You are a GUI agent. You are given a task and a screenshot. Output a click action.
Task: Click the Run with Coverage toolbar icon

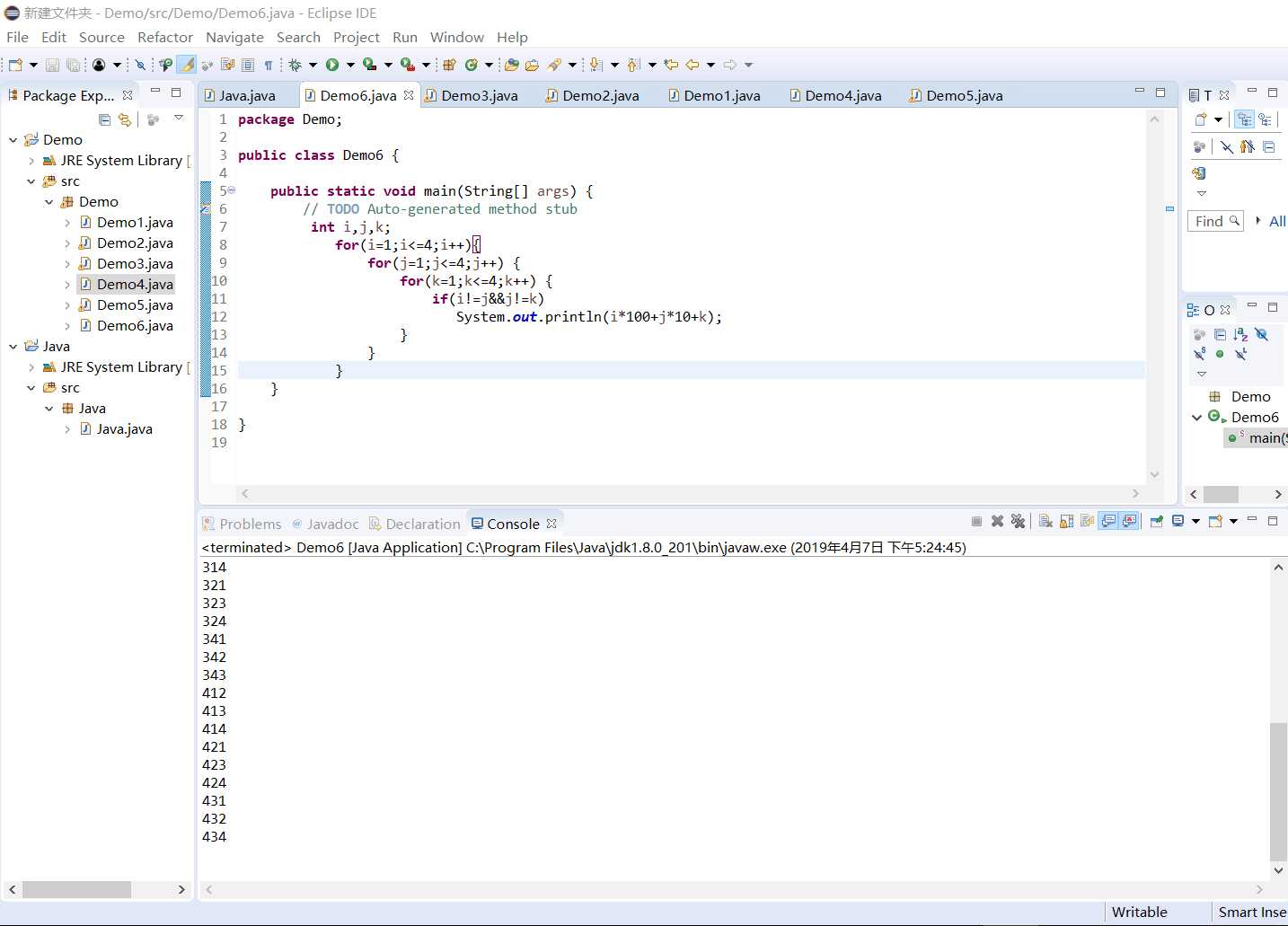click(x=369, y=65)
